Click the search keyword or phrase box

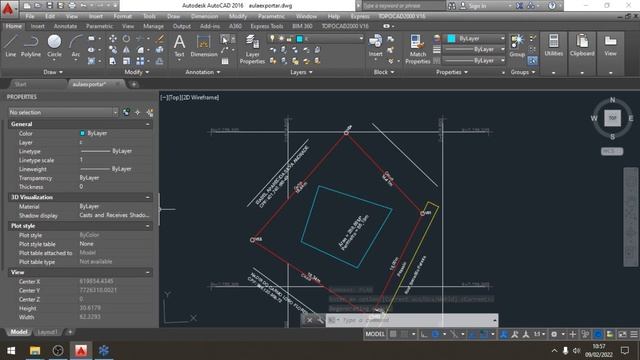click(404, 6)
